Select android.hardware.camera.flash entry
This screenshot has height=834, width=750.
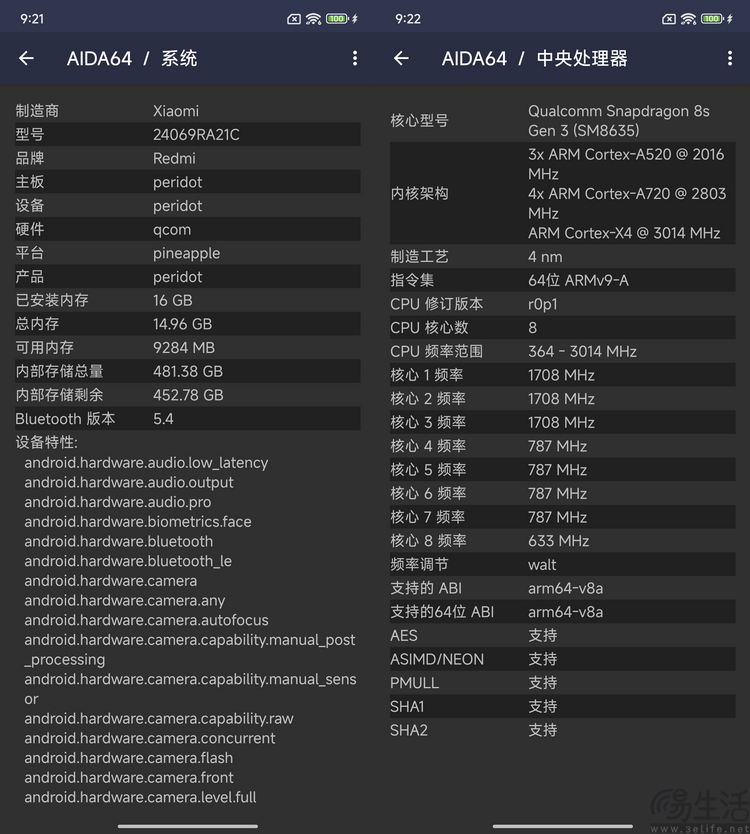[x=129, y=758]
